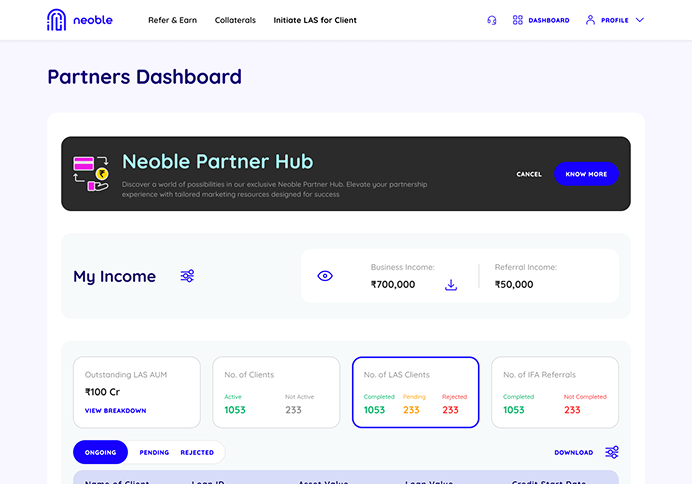Click Rejected LAS clients count 233
Image resolution: width=692 pixels, height=484 pixels.
(x=450, y=410)
